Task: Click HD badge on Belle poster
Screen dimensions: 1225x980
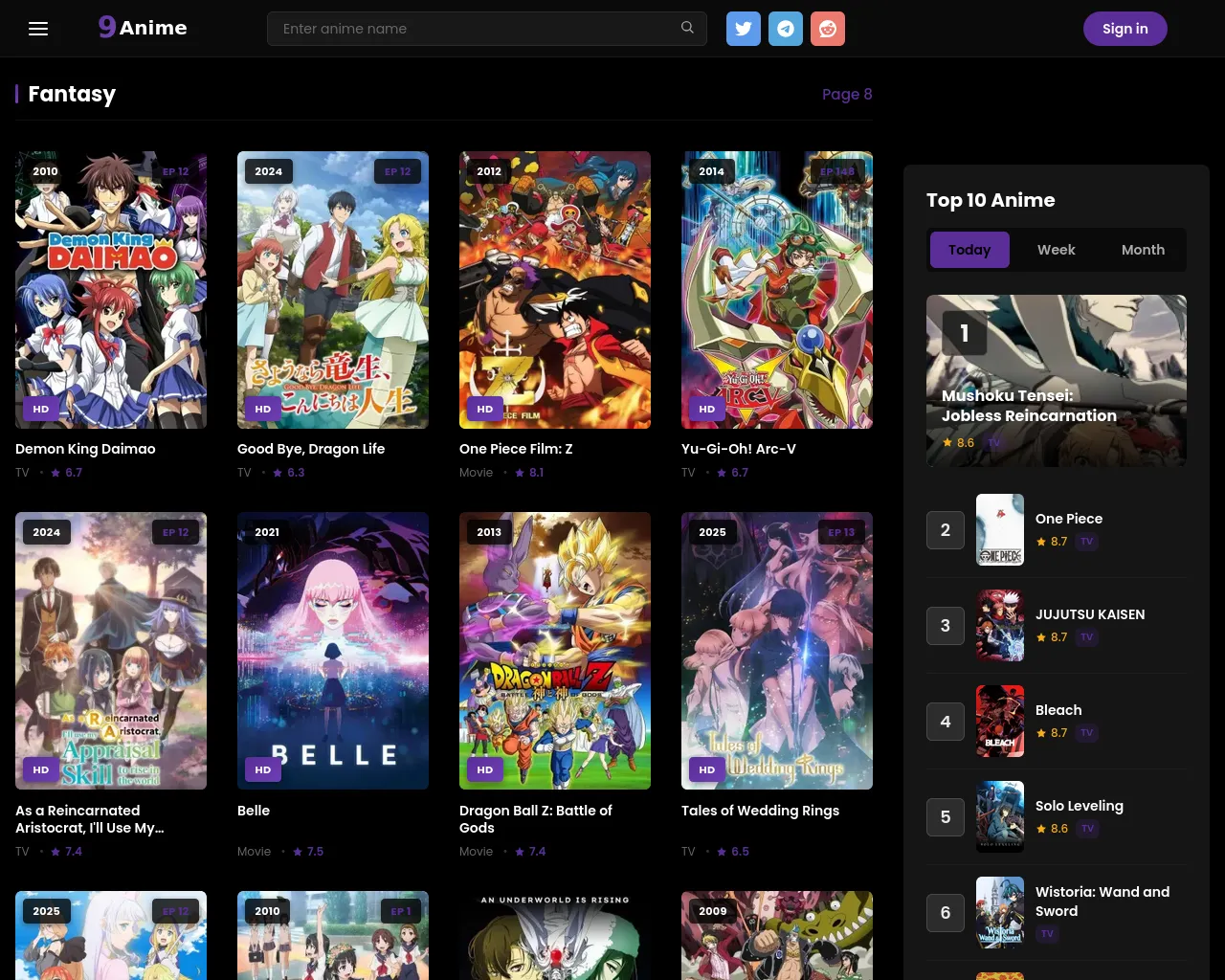Action: click(x=263, y=769)
